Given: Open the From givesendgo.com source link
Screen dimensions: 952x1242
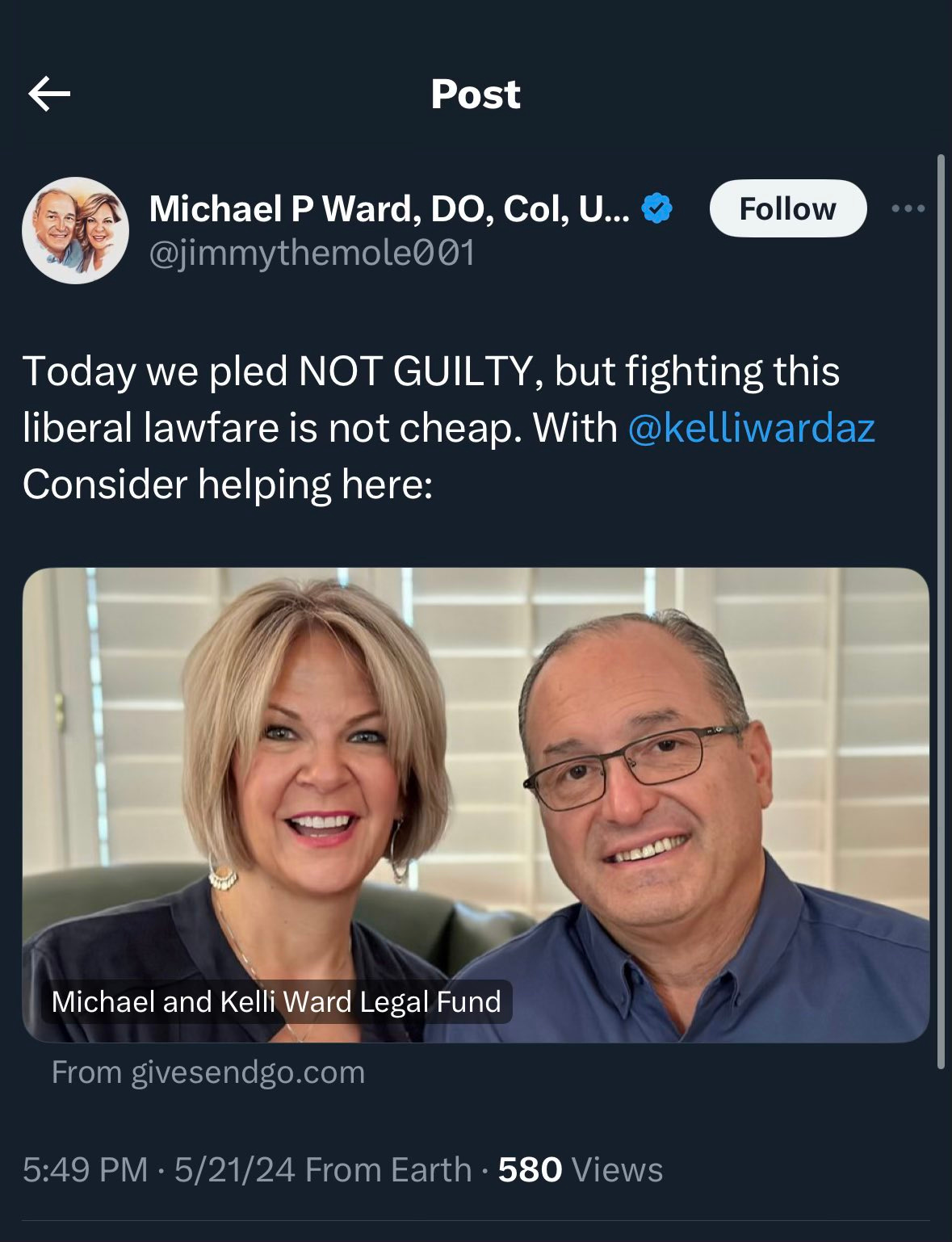Looking at the screenshot, I should coord(208,1072).
